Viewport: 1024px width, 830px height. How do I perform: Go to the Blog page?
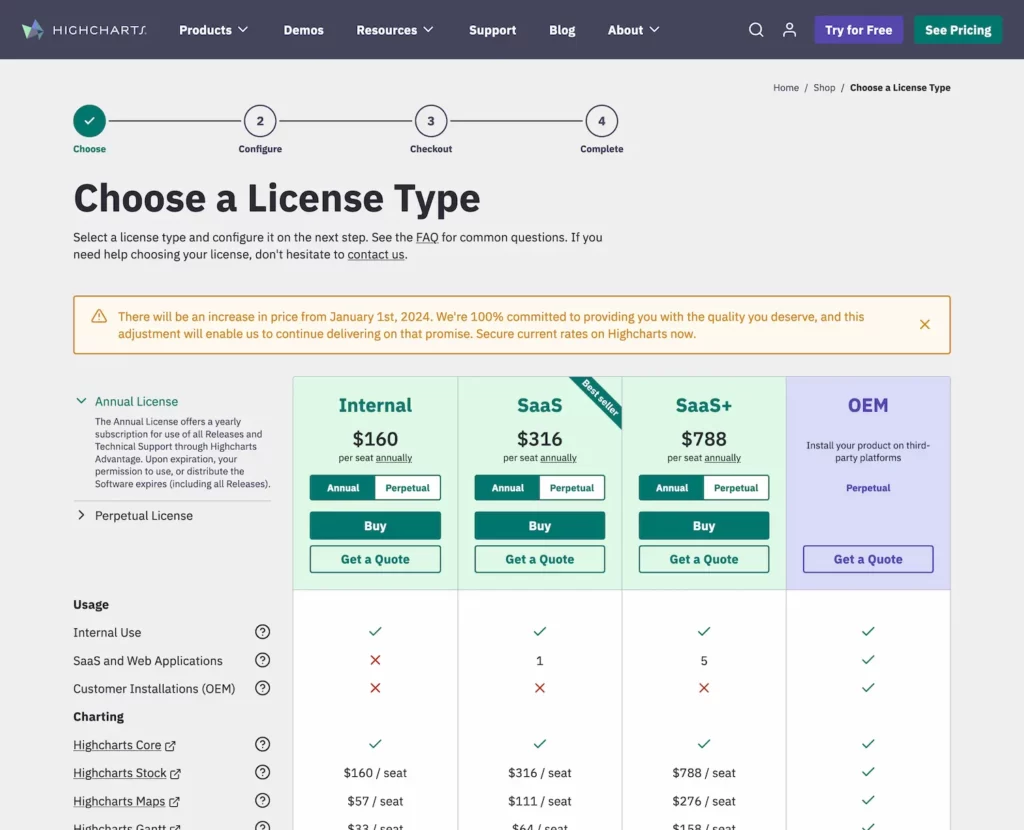pyautogui.click(x=562, y=30)
